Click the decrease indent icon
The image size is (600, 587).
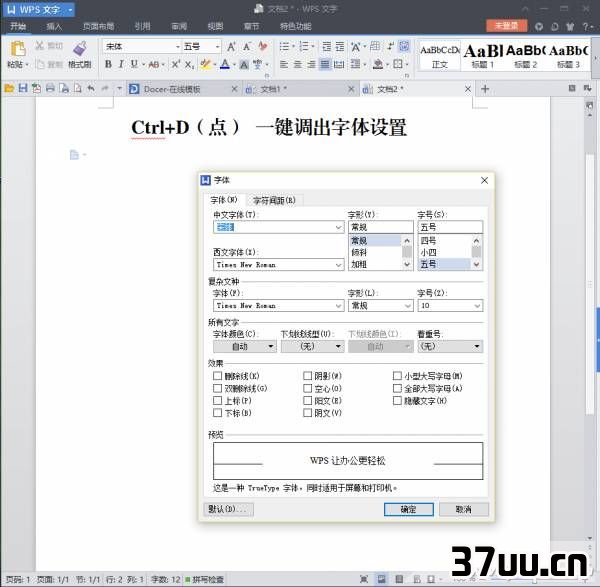coord(326,47)
